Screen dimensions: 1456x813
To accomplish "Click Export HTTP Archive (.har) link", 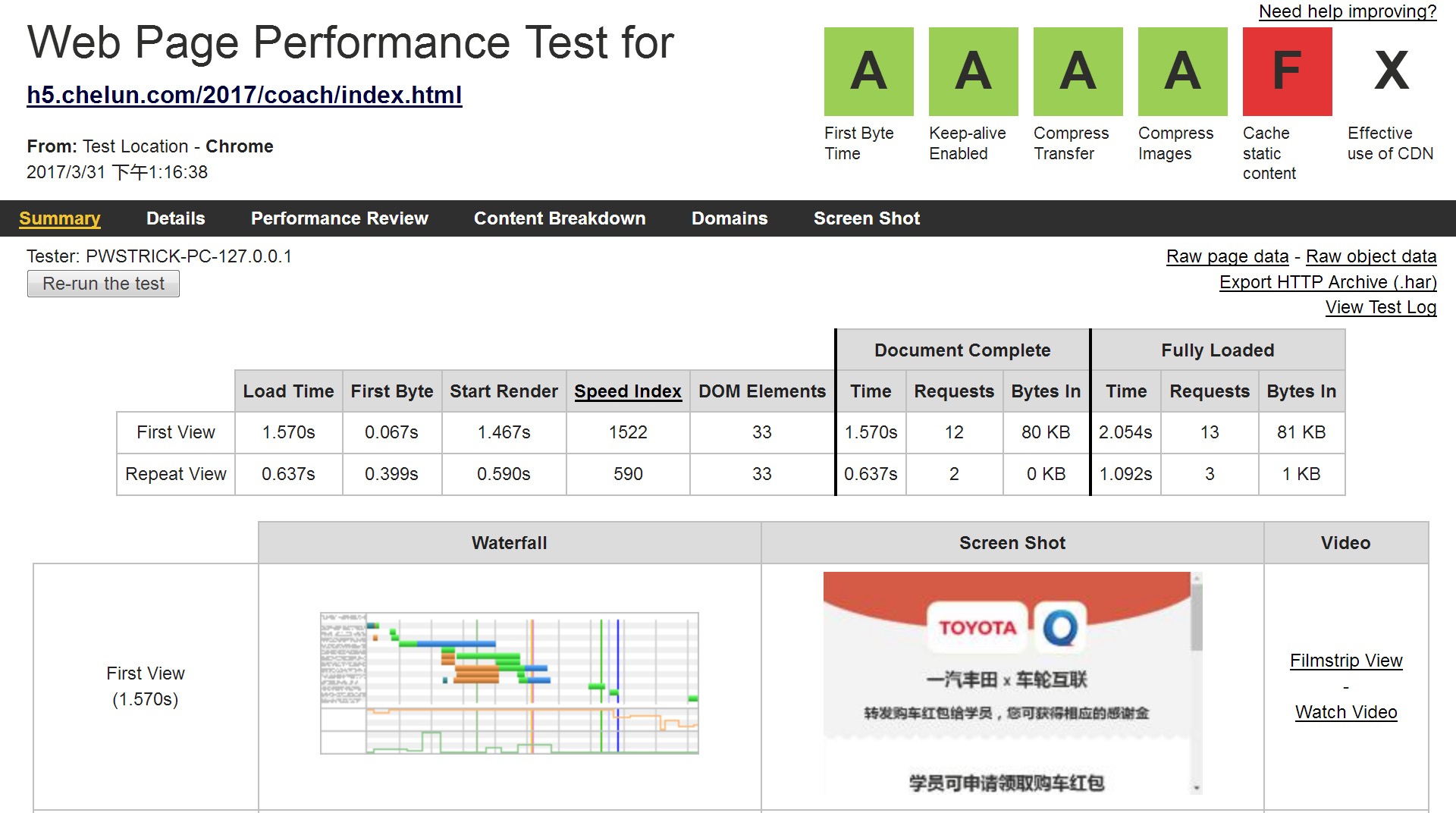I will (x=1328, y=282).
